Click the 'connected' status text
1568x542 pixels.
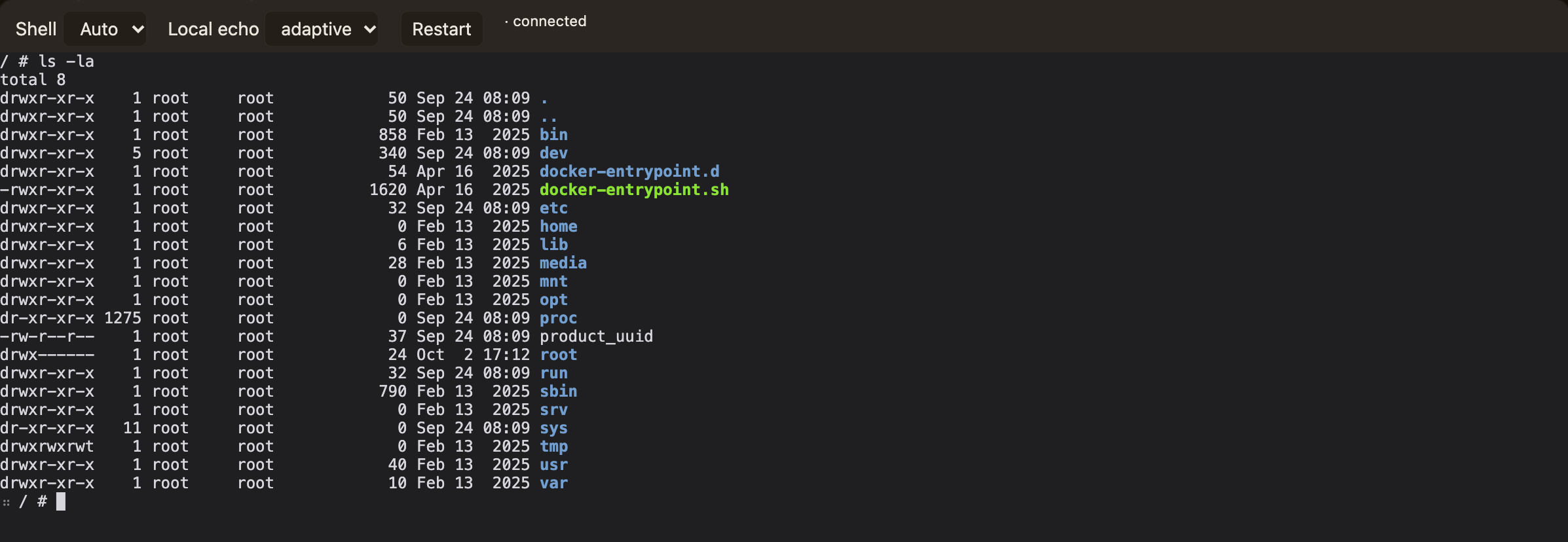click(550, 21)
